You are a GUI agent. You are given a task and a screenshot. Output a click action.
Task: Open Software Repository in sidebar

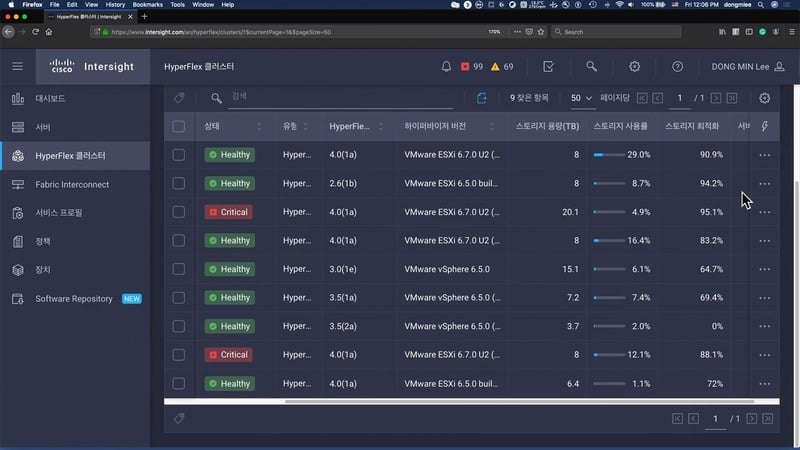click(73, 298)
